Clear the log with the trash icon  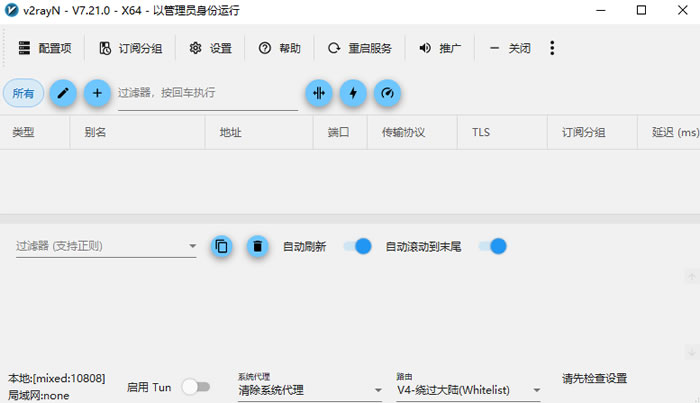[257, 246]
